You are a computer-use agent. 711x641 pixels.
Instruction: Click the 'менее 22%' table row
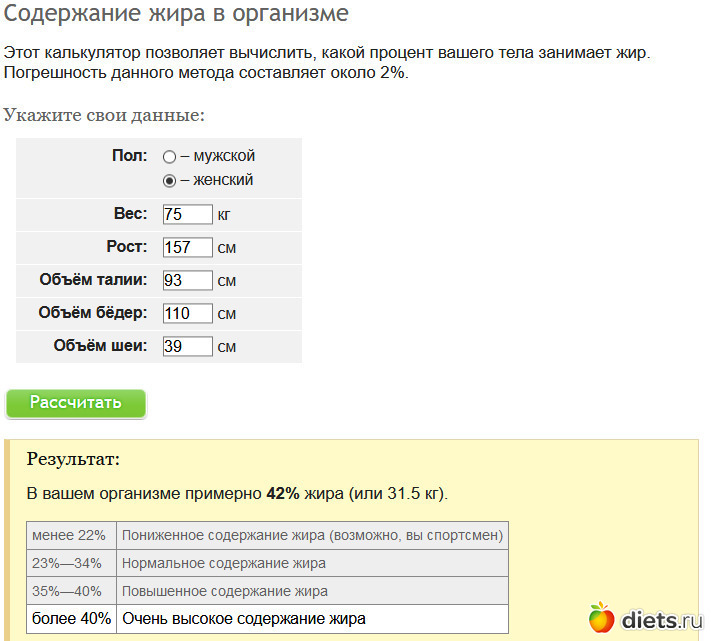pos(267,535)
